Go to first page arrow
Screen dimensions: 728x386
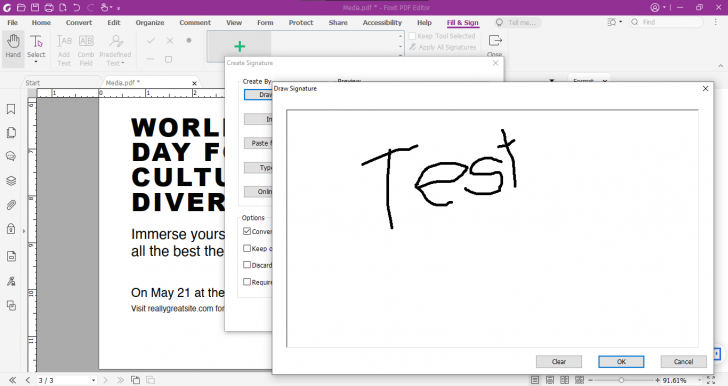[x=13, y=380]
